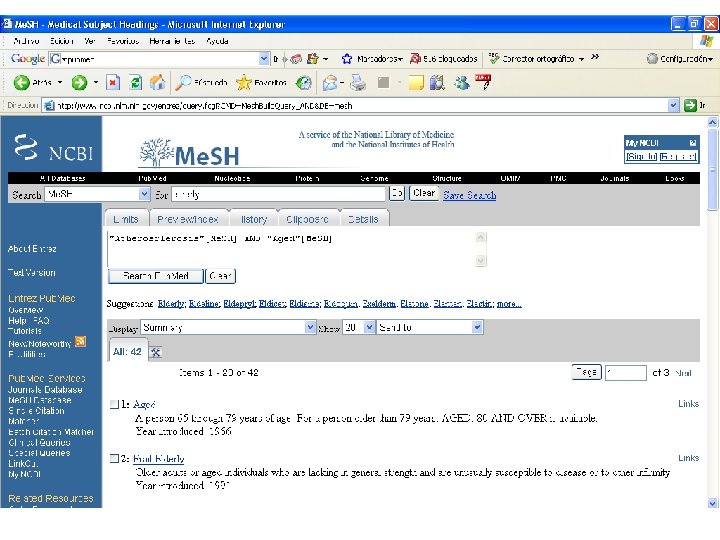Open the Show 20 items dropdown
720x540 pixels.
pyautogui.click(x=369, y=327)
